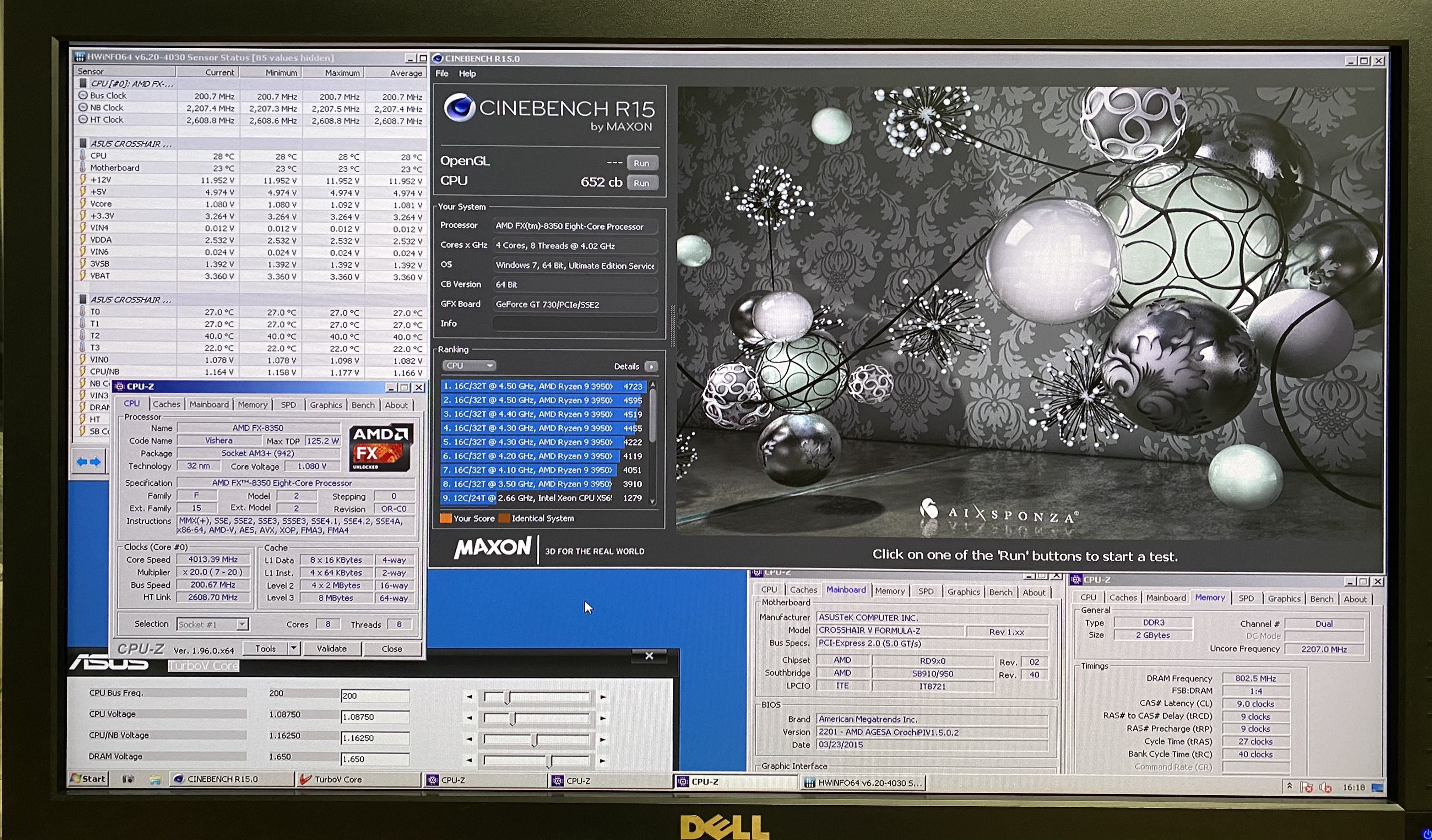1432x840 pixels.
Task: Switch to Mainboard tab in front CPU-Z
Action: click(209, 404)
